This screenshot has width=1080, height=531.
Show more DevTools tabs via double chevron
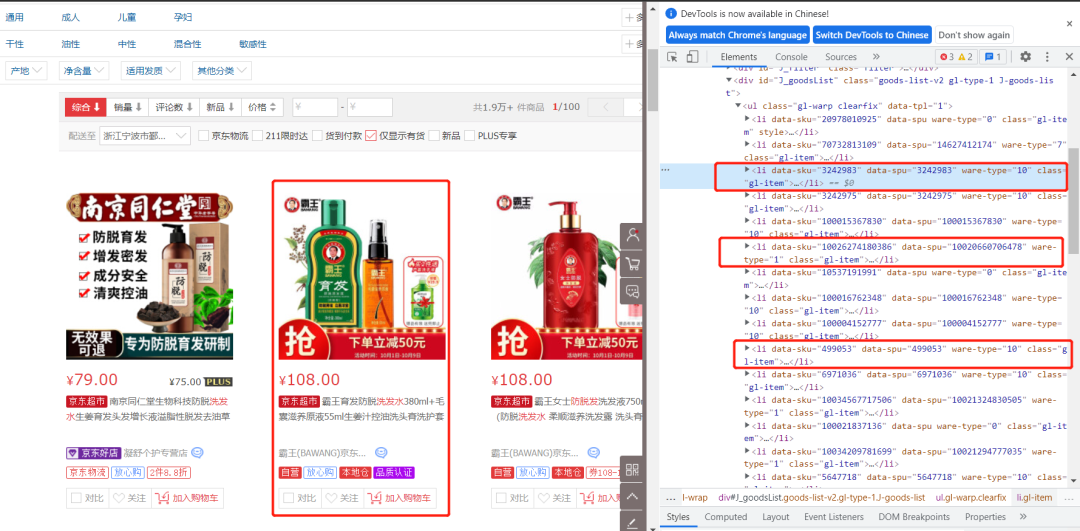(x=876, y=56)
